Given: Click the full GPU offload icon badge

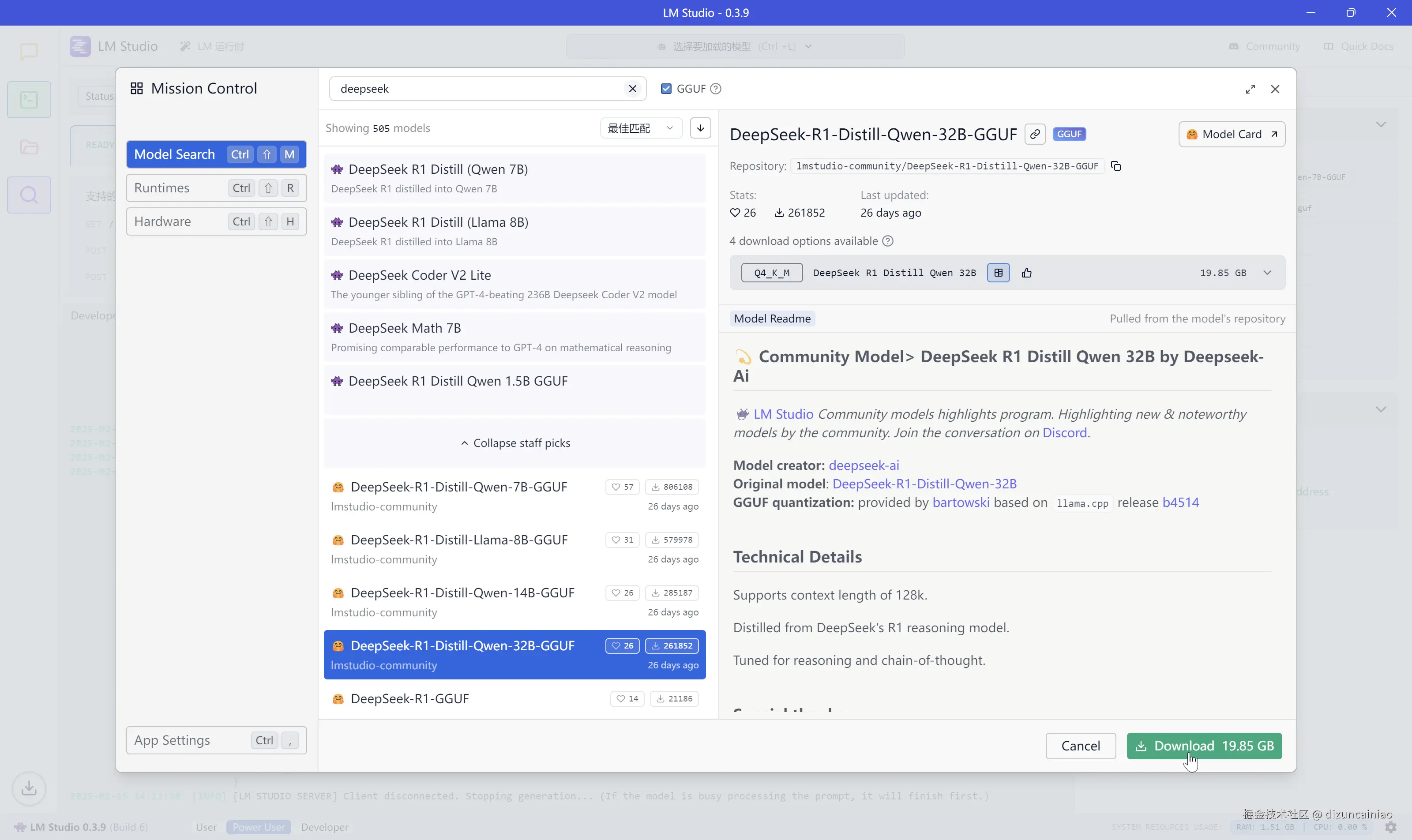Looking at the screenshot, I should [998, 273].
